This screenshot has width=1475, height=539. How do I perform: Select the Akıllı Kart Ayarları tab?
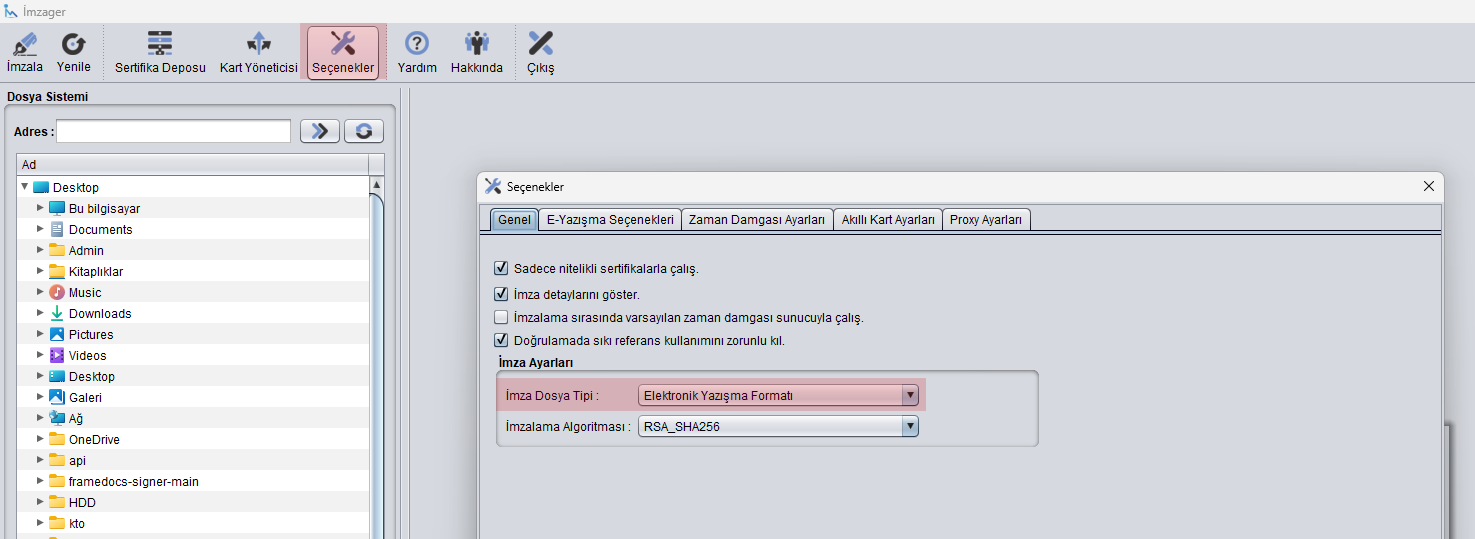click(887, 219)
